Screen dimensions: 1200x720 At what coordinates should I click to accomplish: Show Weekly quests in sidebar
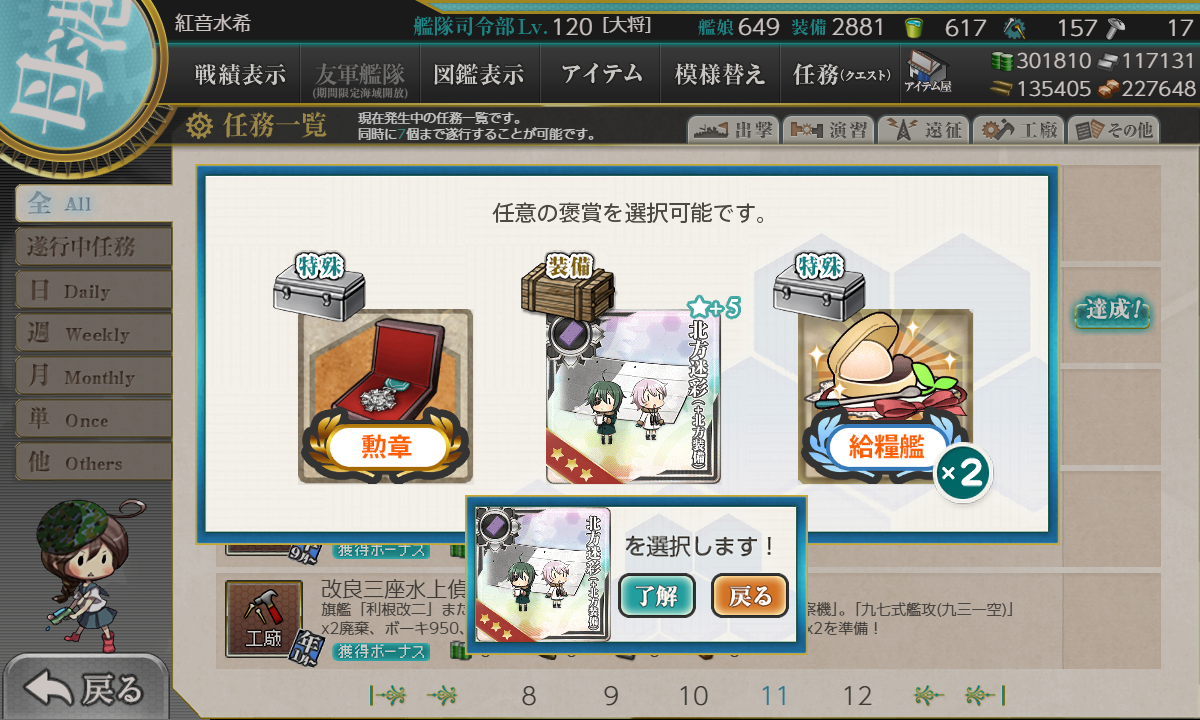click(x=93, y=334)
